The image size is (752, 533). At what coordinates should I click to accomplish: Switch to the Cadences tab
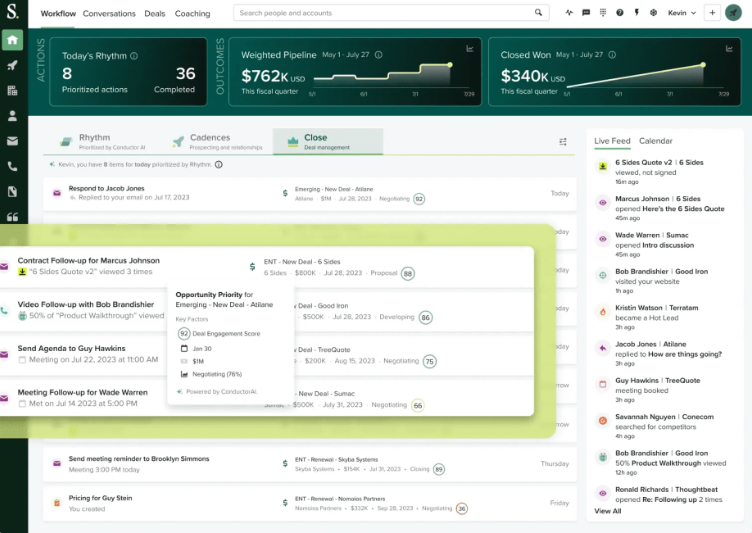pyautogui.click(x=218, y=142)
